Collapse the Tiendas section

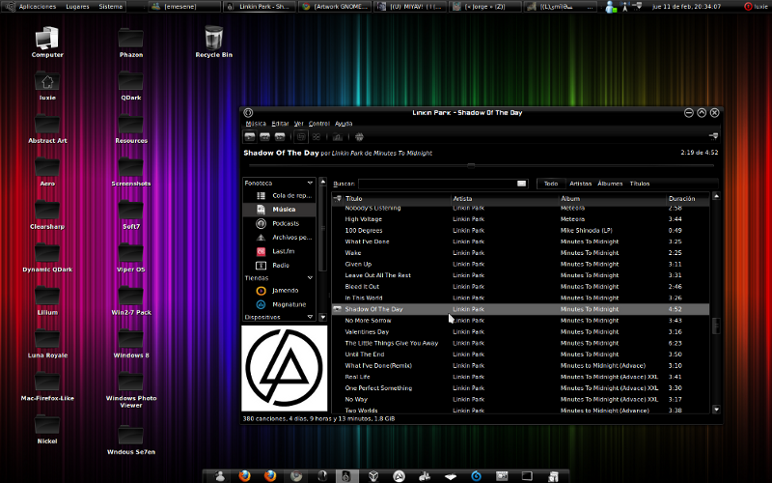click(x=310, y=278)
